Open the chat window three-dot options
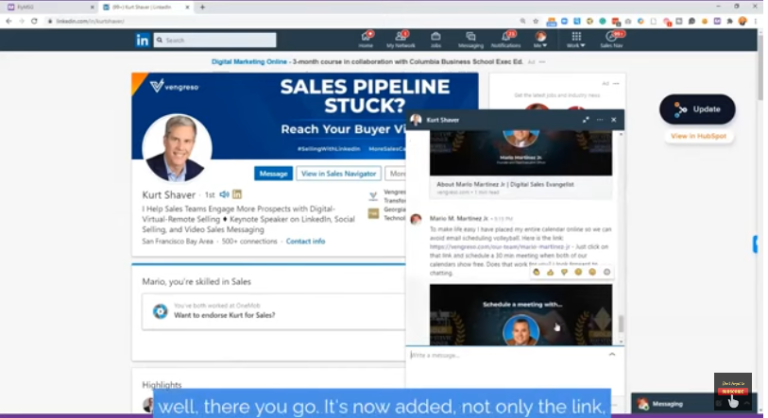The width and height of the screenshot is (768, 418). pyautogui.click(x=600, y=120)
